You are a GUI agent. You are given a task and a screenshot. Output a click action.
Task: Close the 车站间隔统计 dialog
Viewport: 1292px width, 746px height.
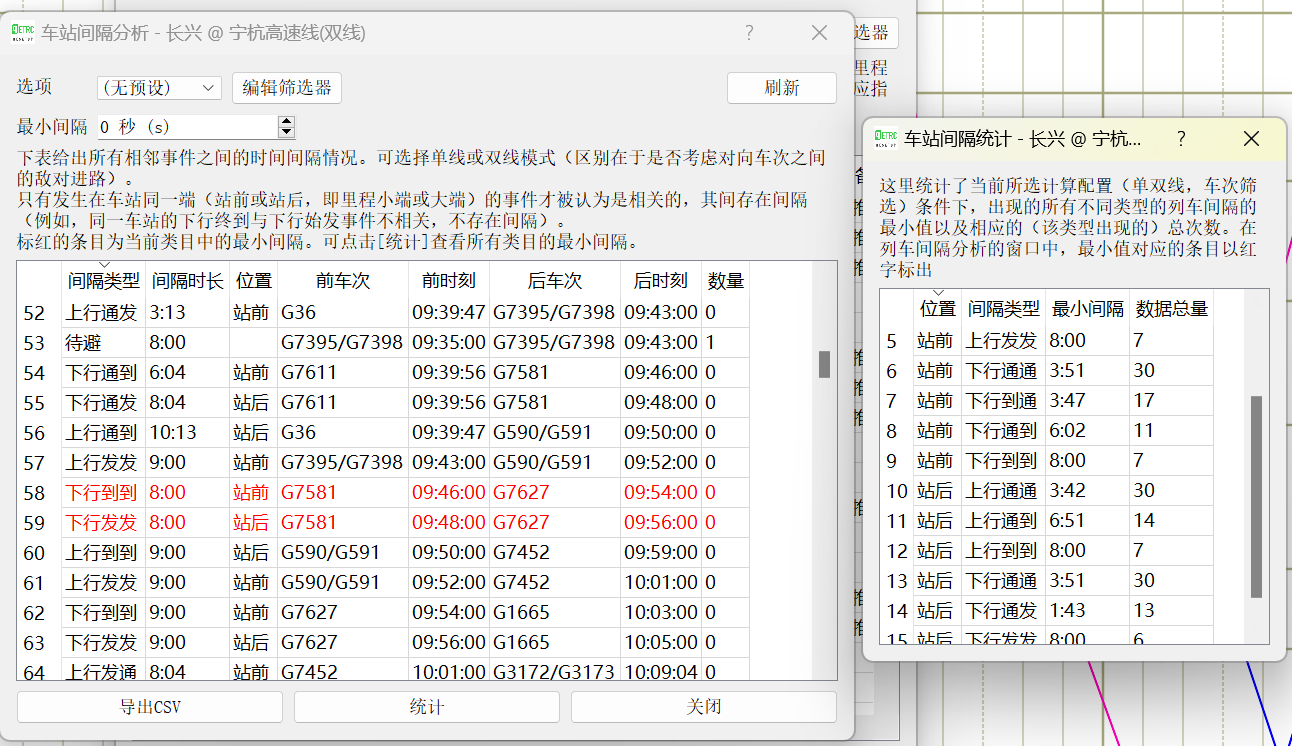click(x=1251, y=139)
